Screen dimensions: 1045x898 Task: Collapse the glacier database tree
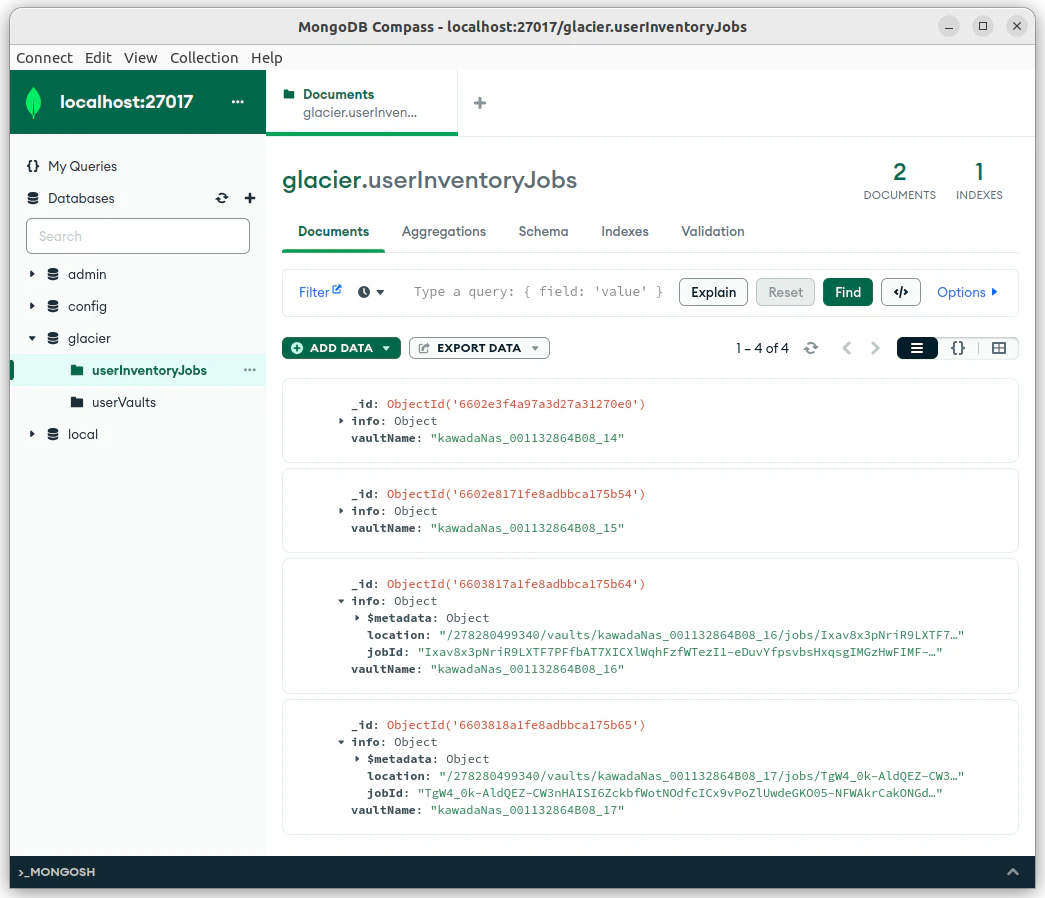click(31, 338)
